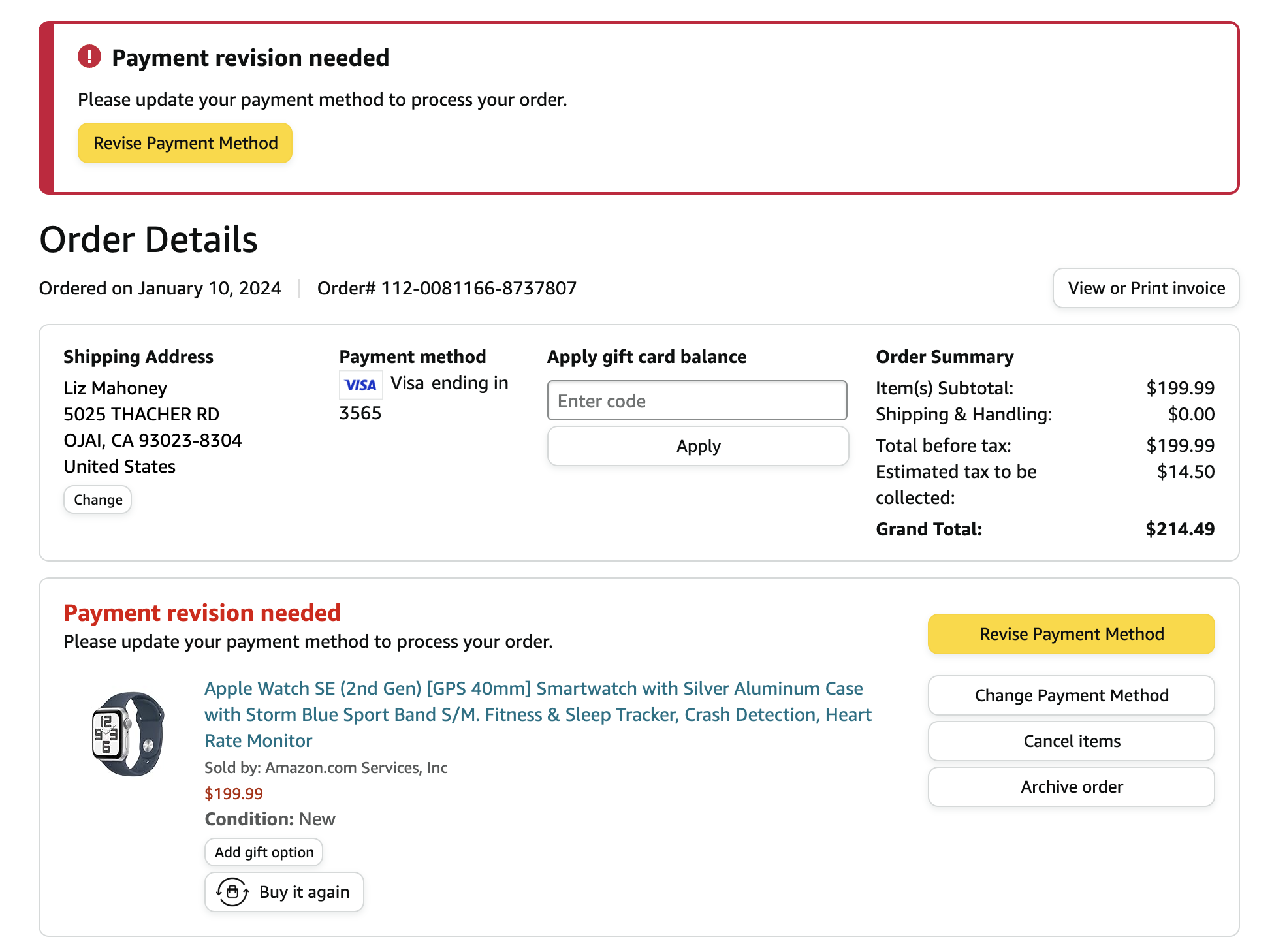This screenshot has width=1272, height=952.
Task: Click the red Payment revision needed heading
Action: pyautogui.click(x=202, y=612)
